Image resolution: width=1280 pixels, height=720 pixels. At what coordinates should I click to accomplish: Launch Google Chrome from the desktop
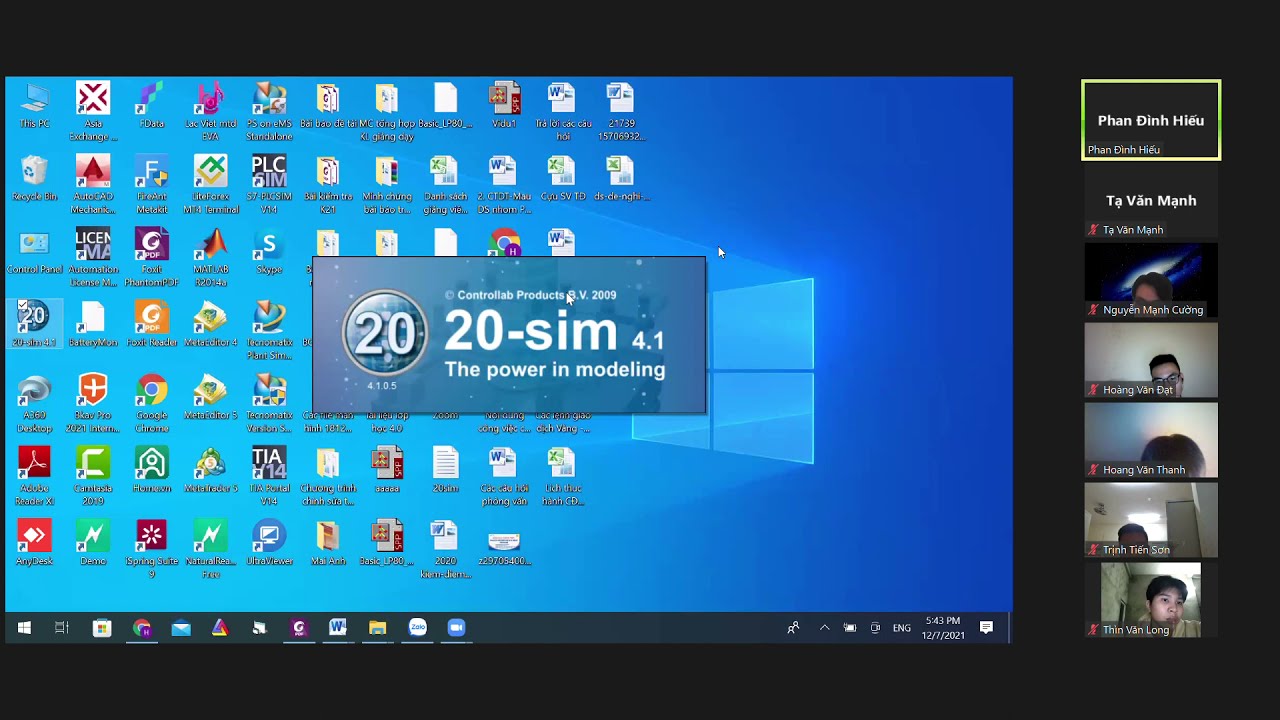coord(152,404)
